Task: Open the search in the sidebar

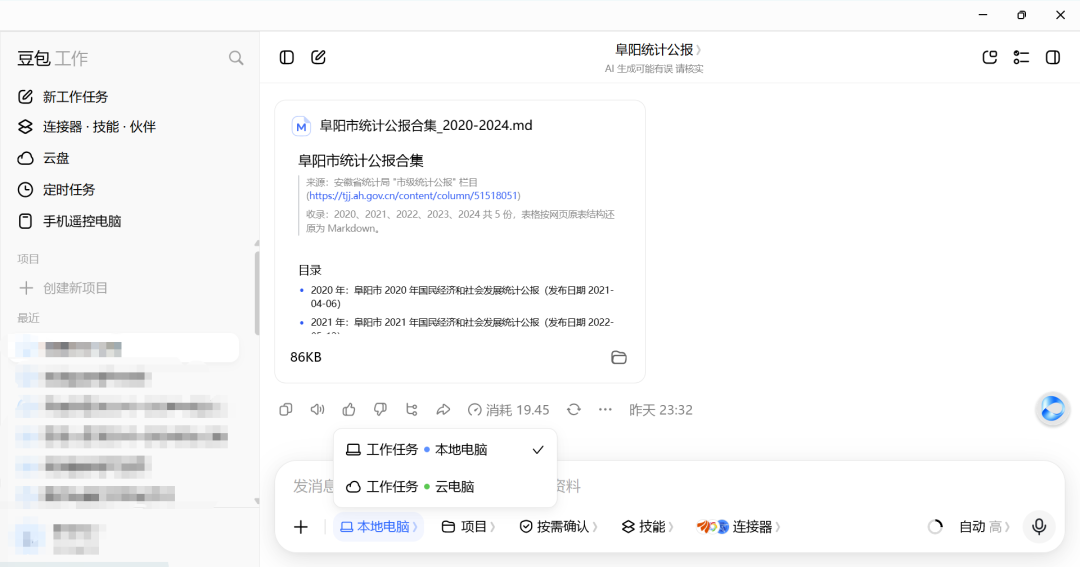Action: point(236,58)
